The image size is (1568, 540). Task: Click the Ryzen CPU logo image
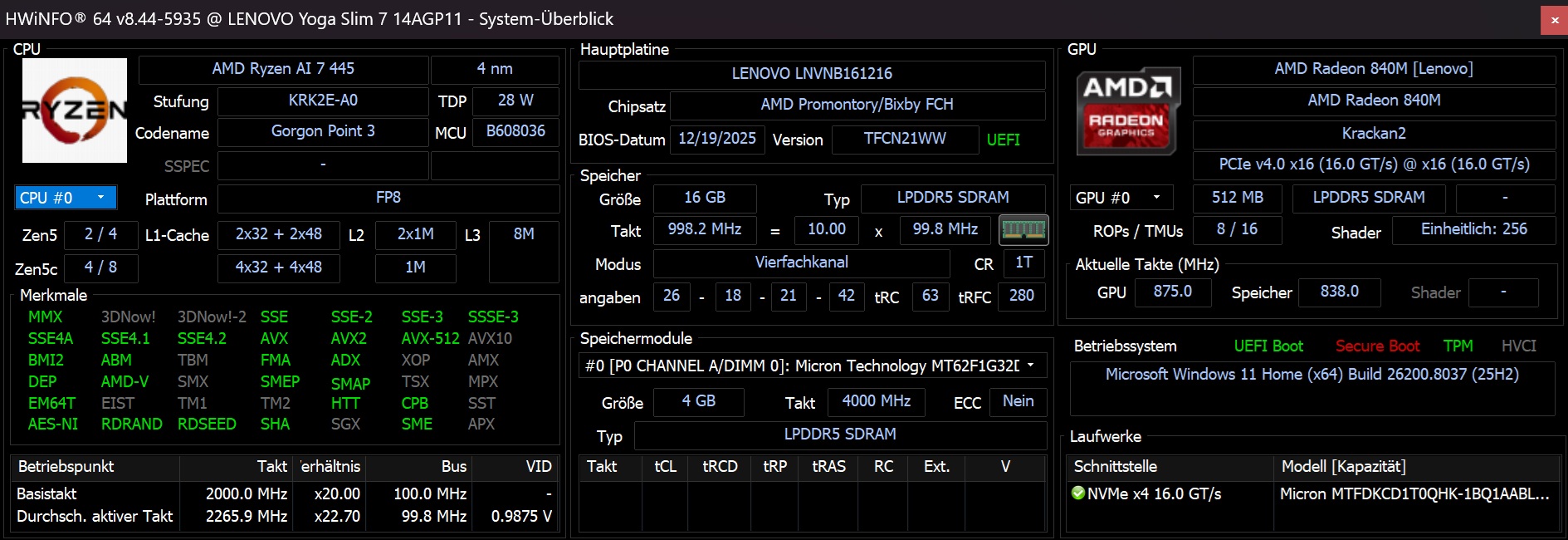point(74,110)
